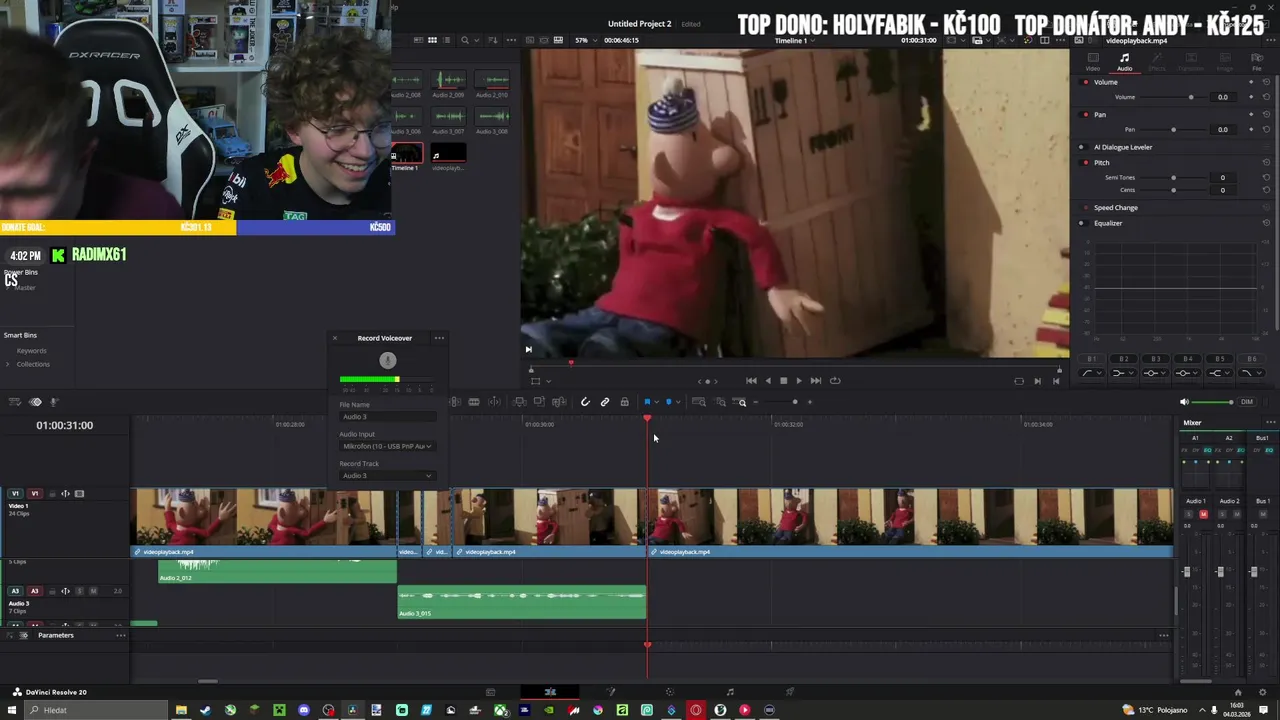
Task: Click the DIM button beside volume slider
Action: pos(1247,402)
